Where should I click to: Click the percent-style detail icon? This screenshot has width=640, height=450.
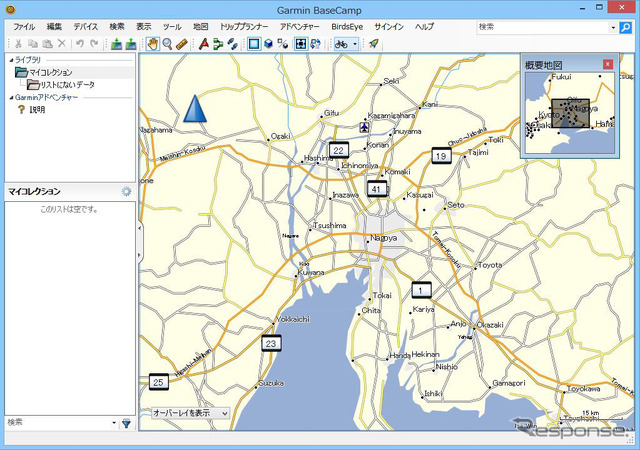pos(283,44)
